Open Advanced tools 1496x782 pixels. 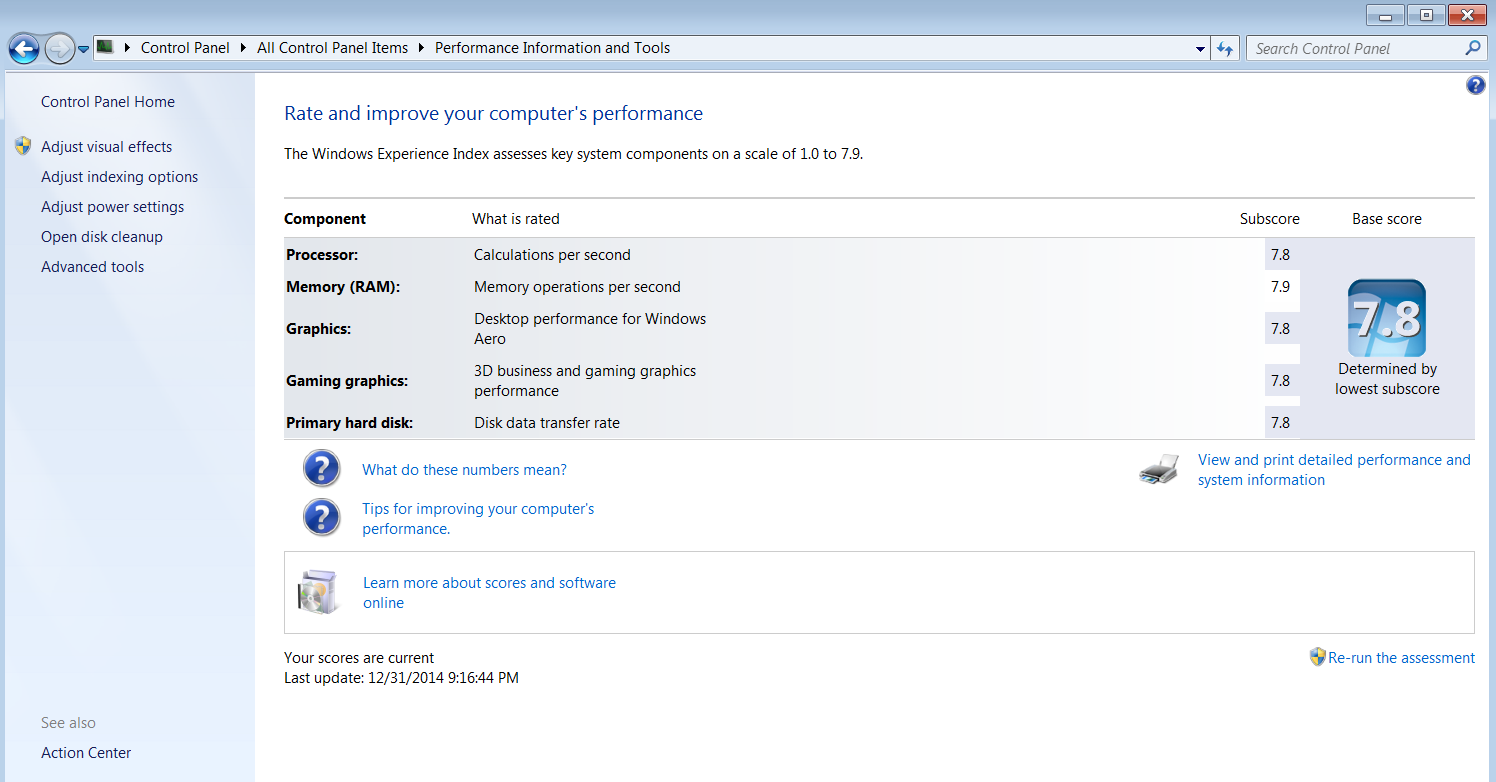(93, 267)
